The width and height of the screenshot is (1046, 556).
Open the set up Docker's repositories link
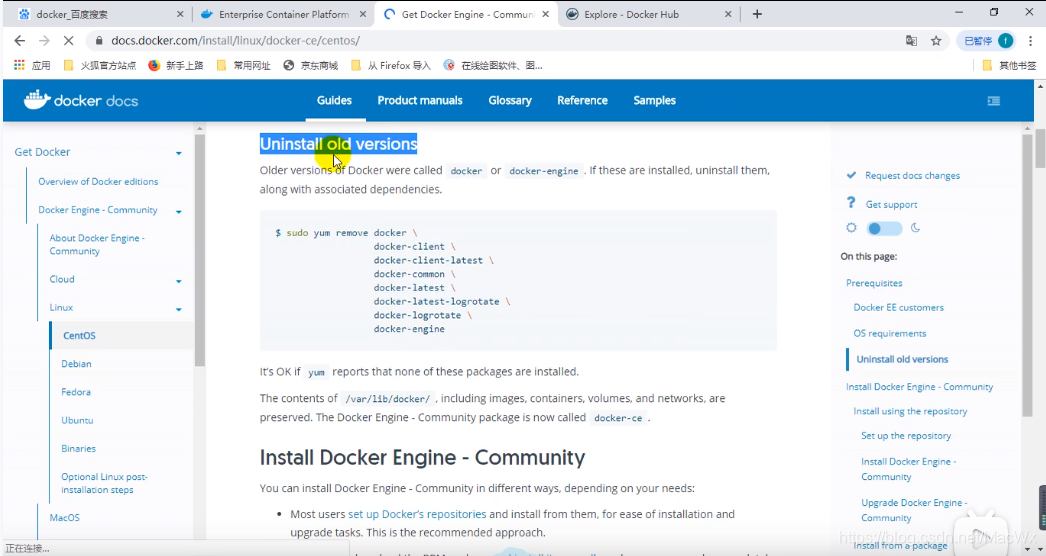pyautogui.click(x=417, y=514)
